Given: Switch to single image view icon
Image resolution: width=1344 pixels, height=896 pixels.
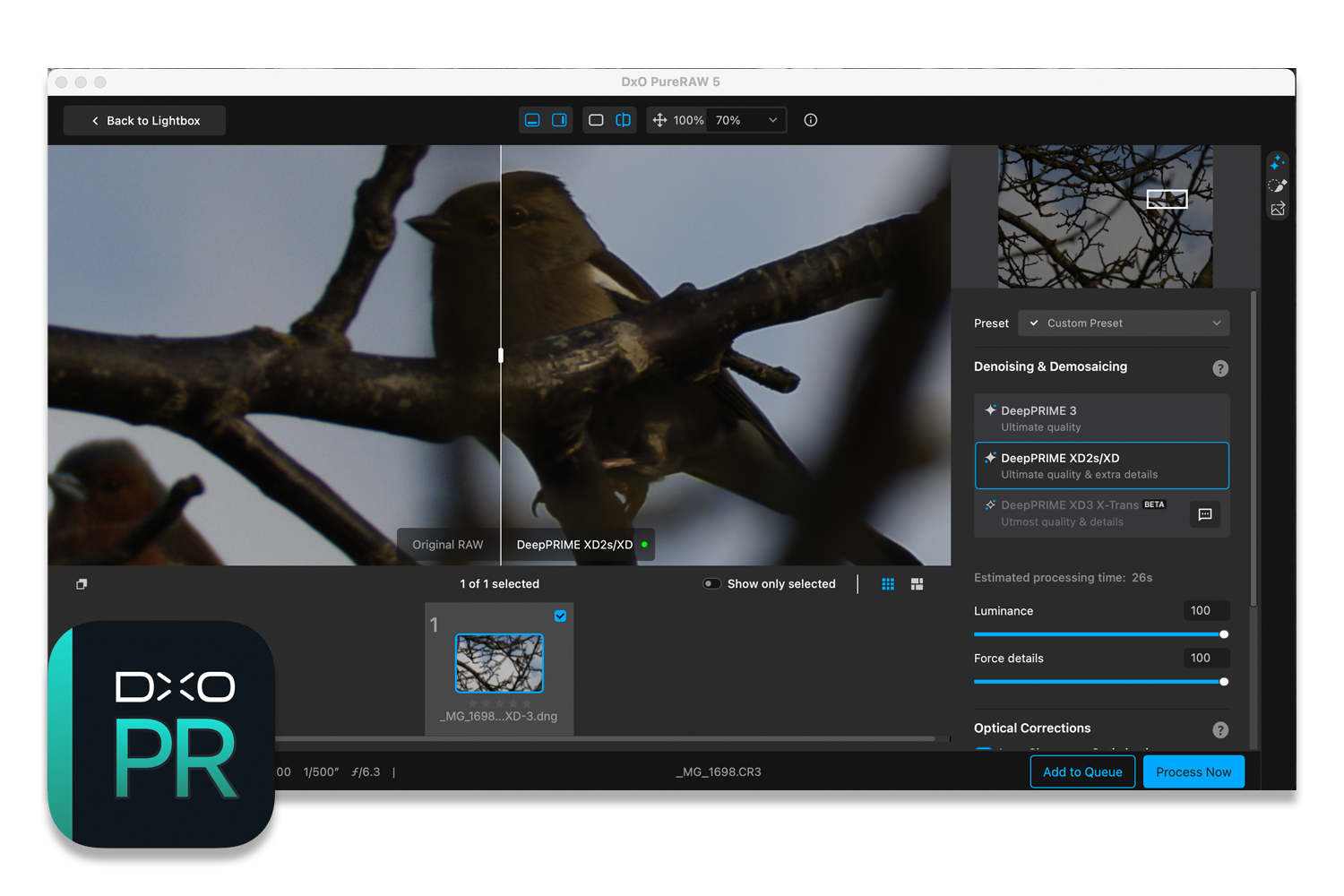Looking at the screenshot, I should pos(596,120).
